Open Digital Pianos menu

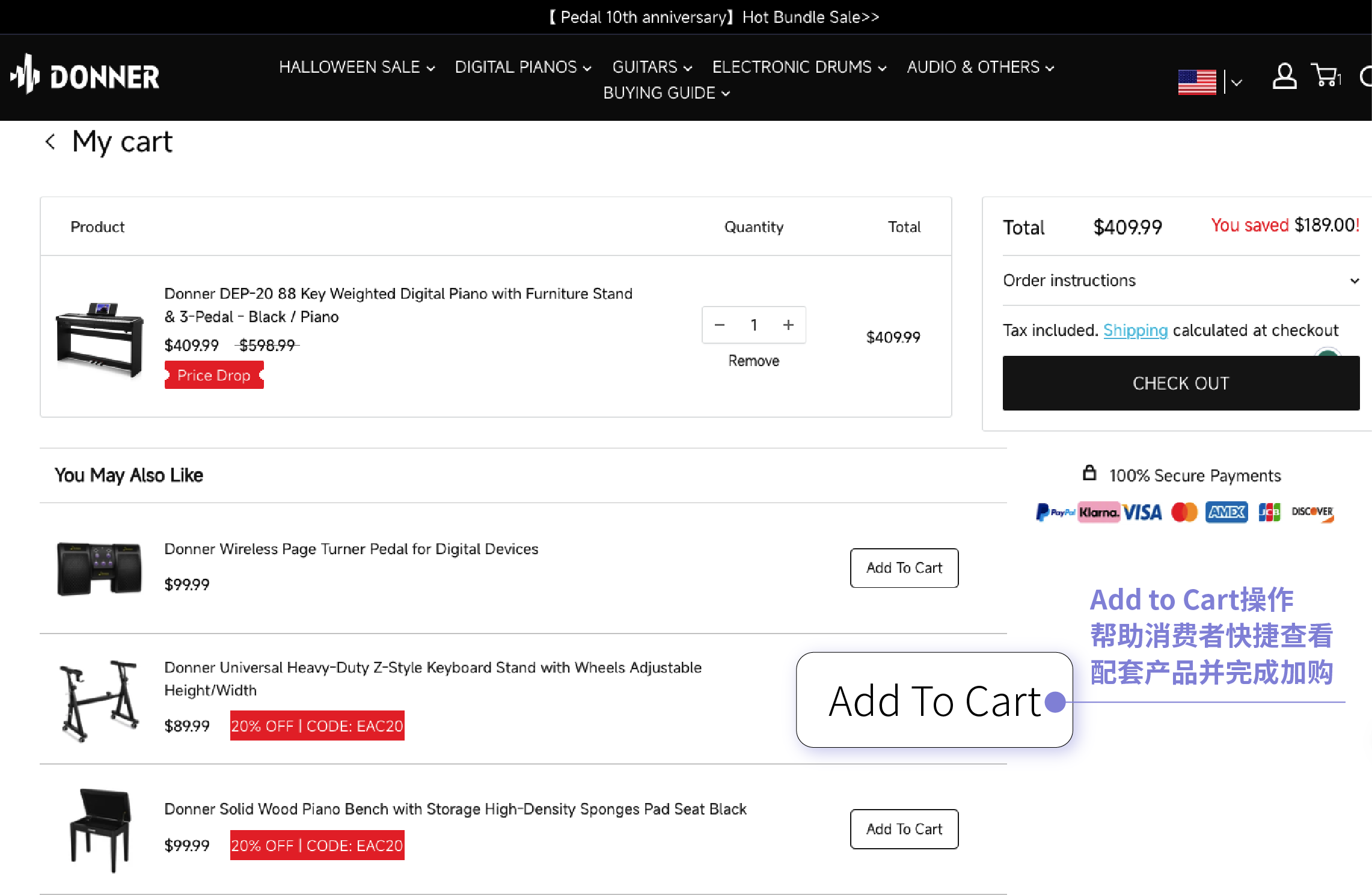tap(523, 67)
